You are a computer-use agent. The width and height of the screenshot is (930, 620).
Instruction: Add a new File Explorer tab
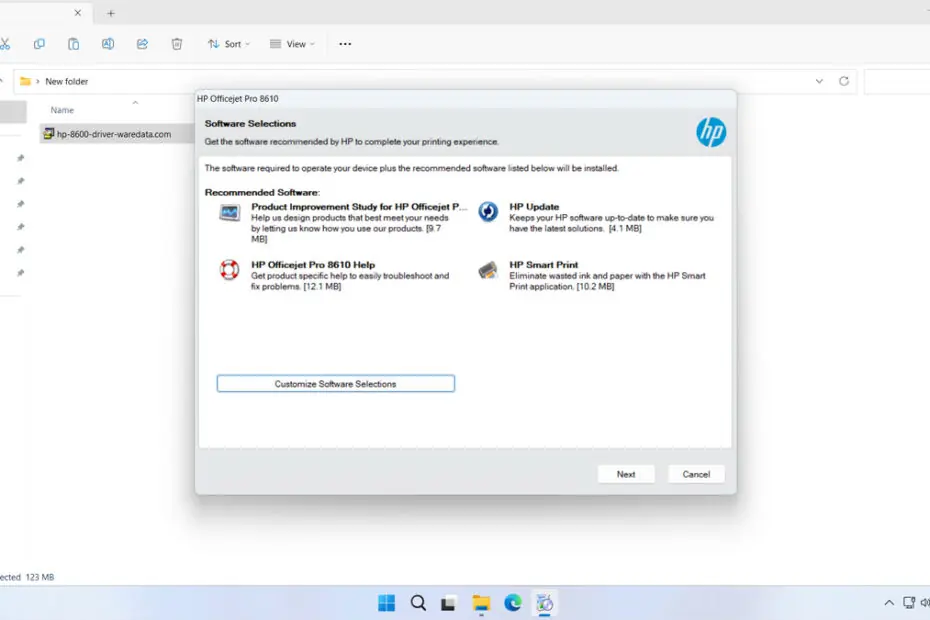111,13
